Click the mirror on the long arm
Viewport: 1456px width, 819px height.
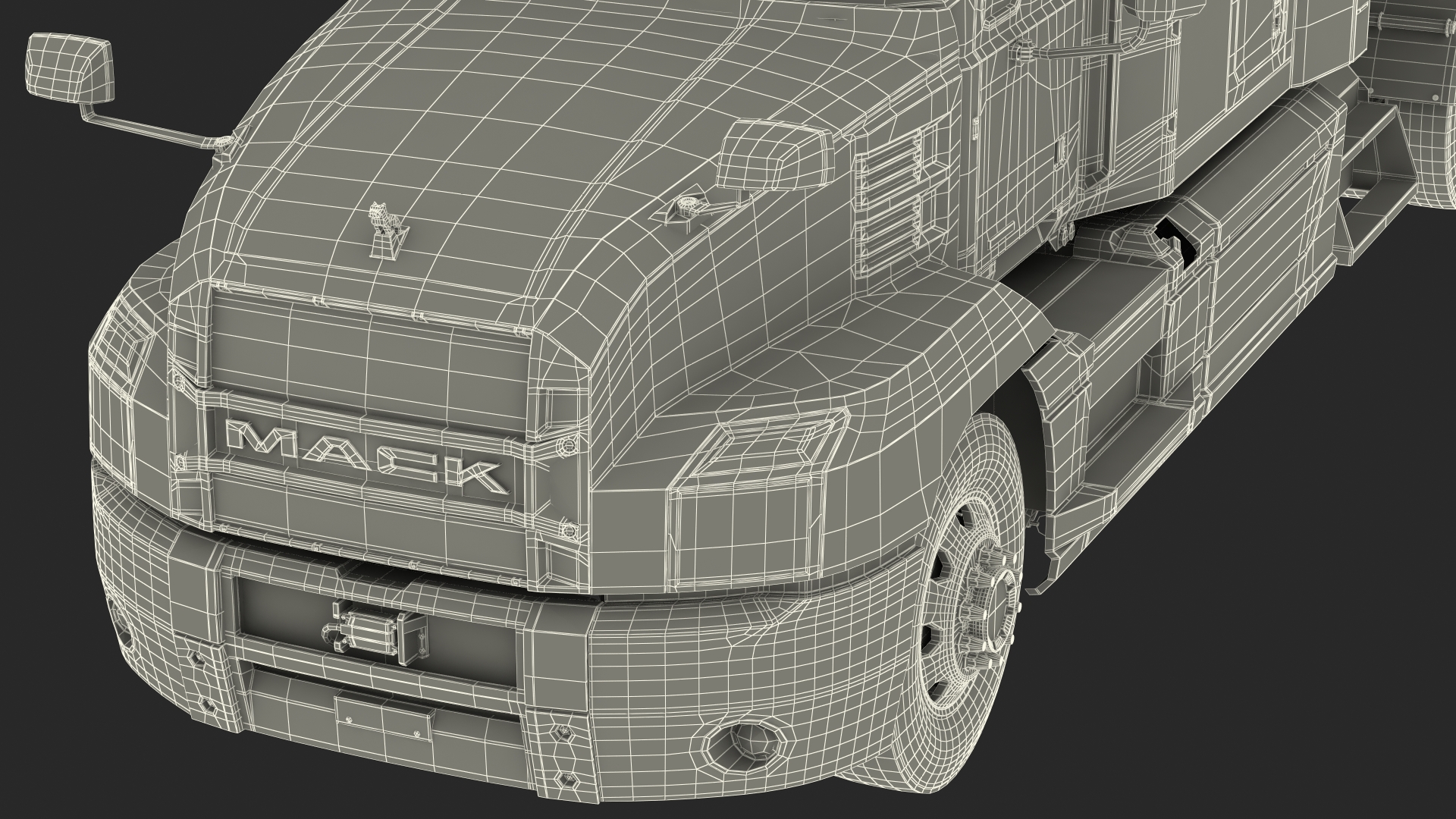coord(70,67)
